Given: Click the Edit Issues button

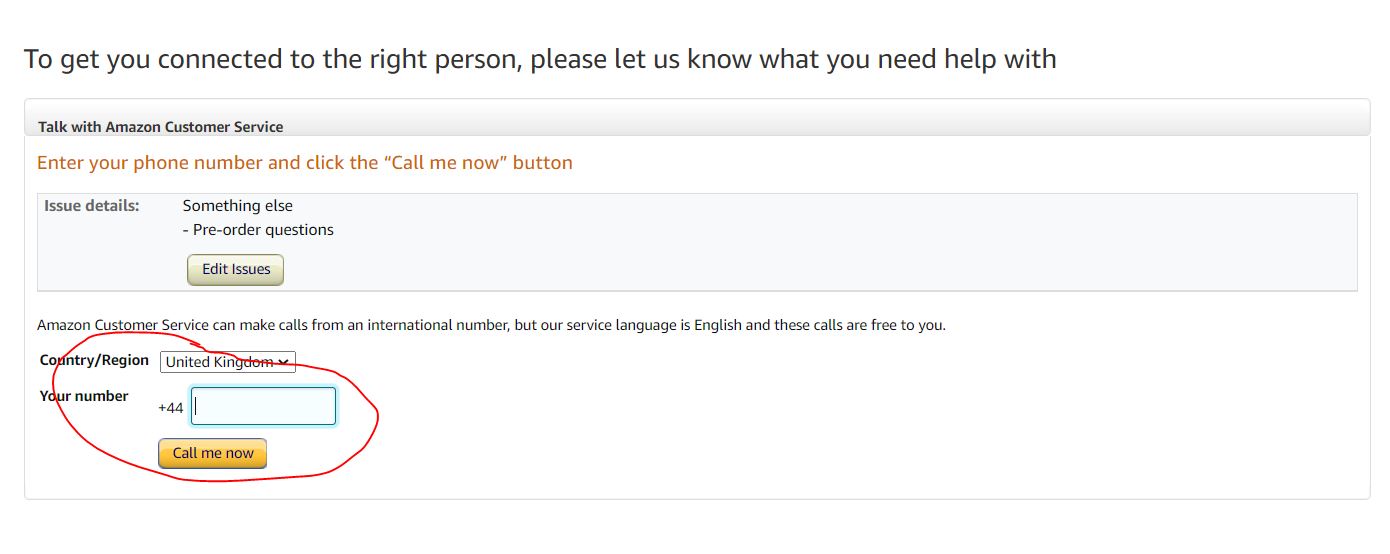Looking at the screenshot, I should pos(235,269).
